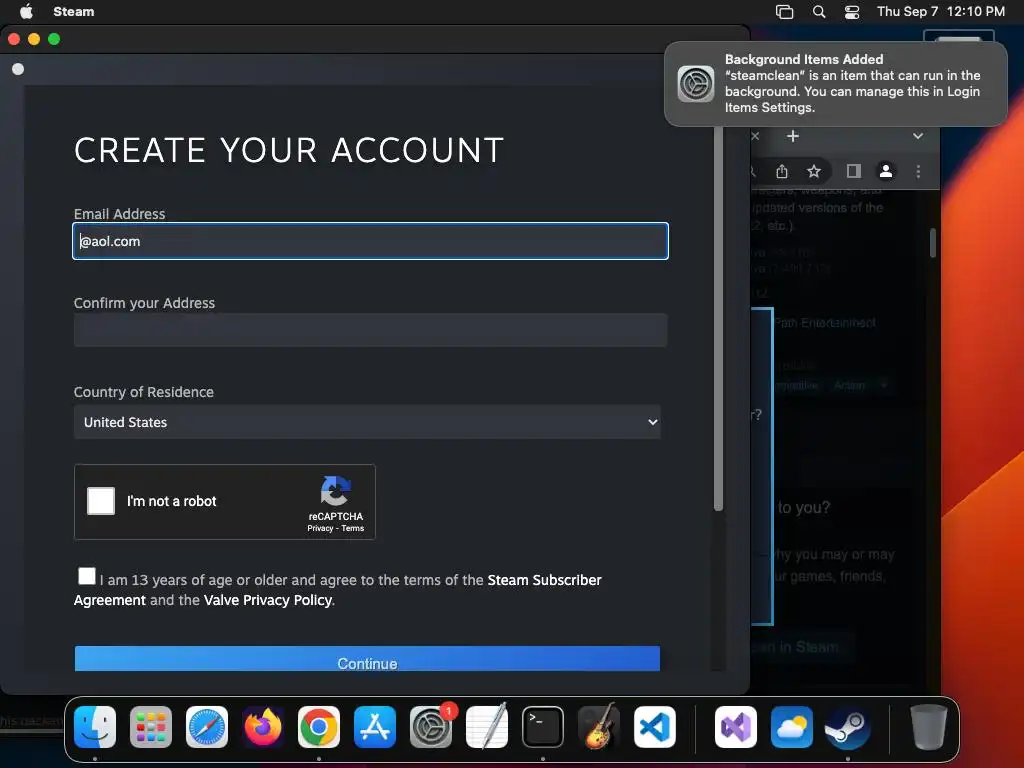Click the Chrome share icon

tap(782, 171)
